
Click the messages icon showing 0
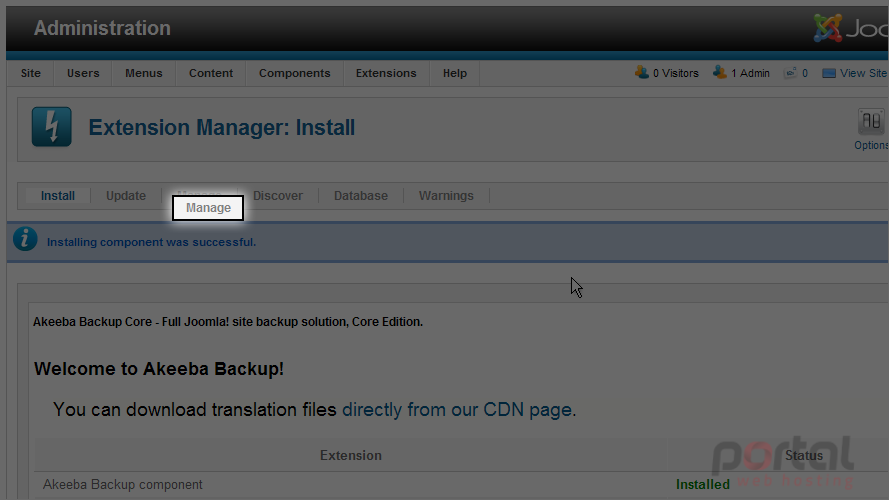pyautogui.click(x=790, y=73)
